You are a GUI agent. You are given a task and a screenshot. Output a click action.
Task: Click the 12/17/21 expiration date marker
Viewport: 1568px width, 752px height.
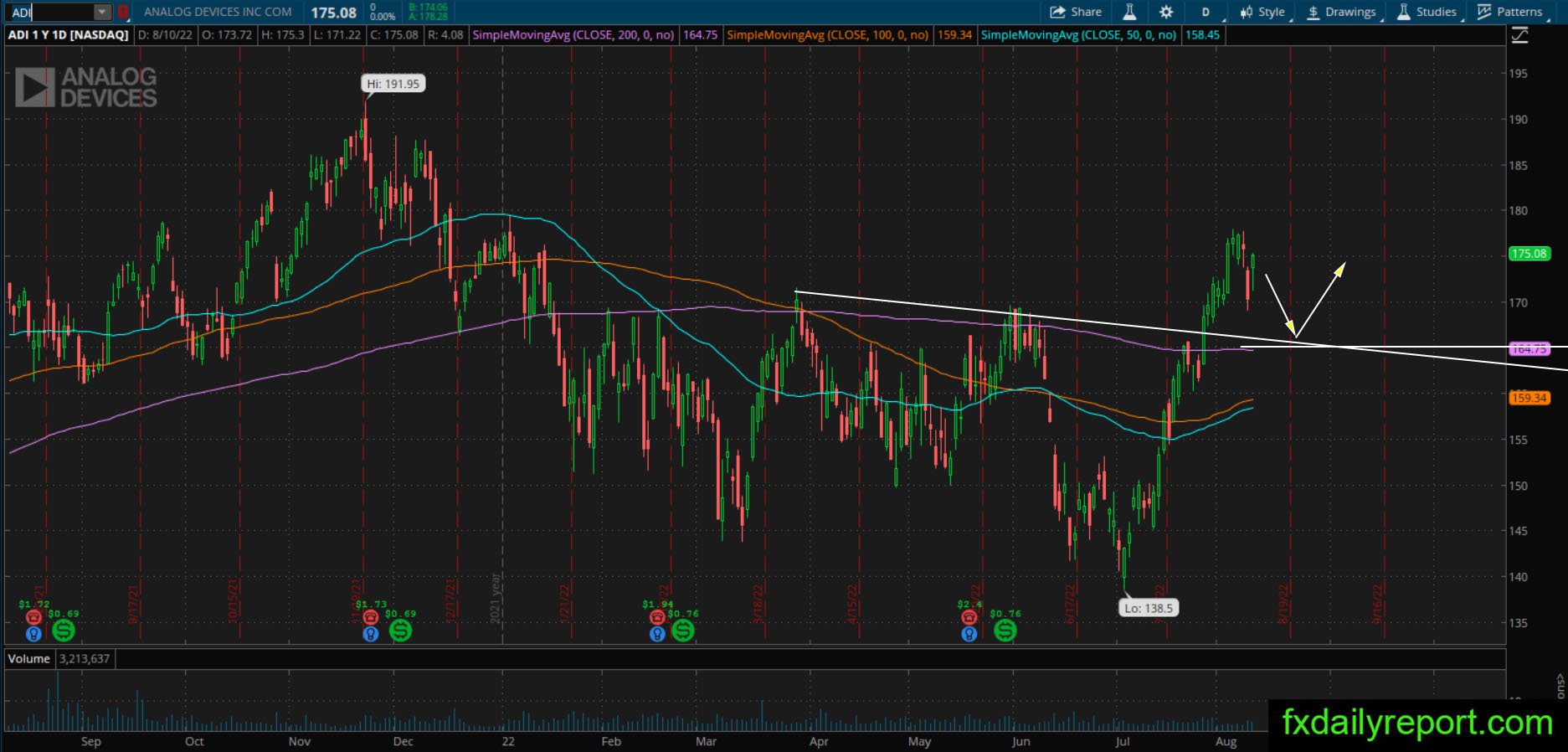[x=451, y=600]
